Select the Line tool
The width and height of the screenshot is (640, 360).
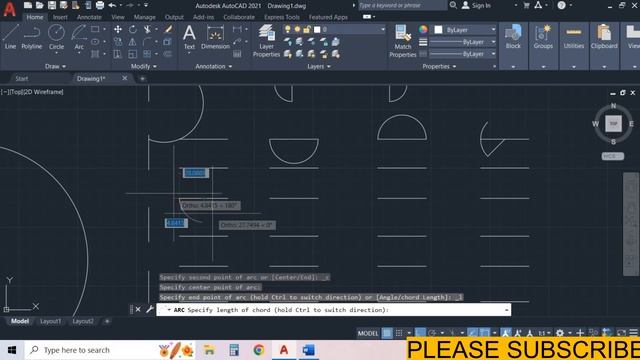pos(10,37)
